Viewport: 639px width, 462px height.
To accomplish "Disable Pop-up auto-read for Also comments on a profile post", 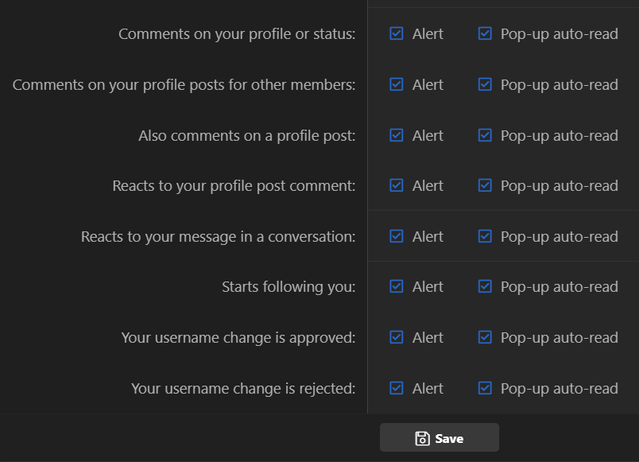I will (485, 135).
